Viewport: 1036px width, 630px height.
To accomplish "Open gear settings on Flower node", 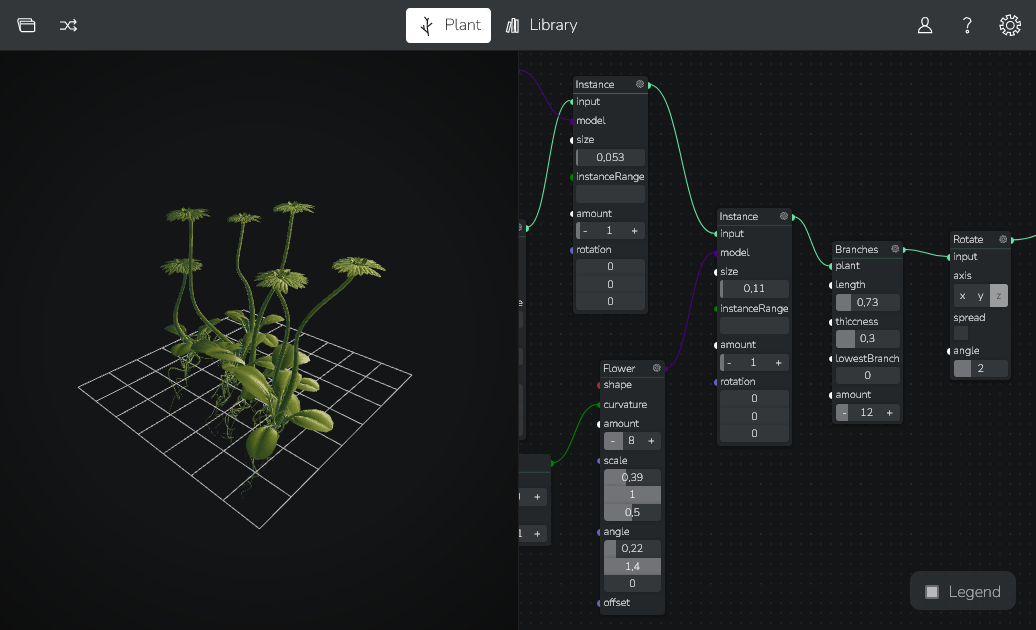I will (x=657, y=368).
